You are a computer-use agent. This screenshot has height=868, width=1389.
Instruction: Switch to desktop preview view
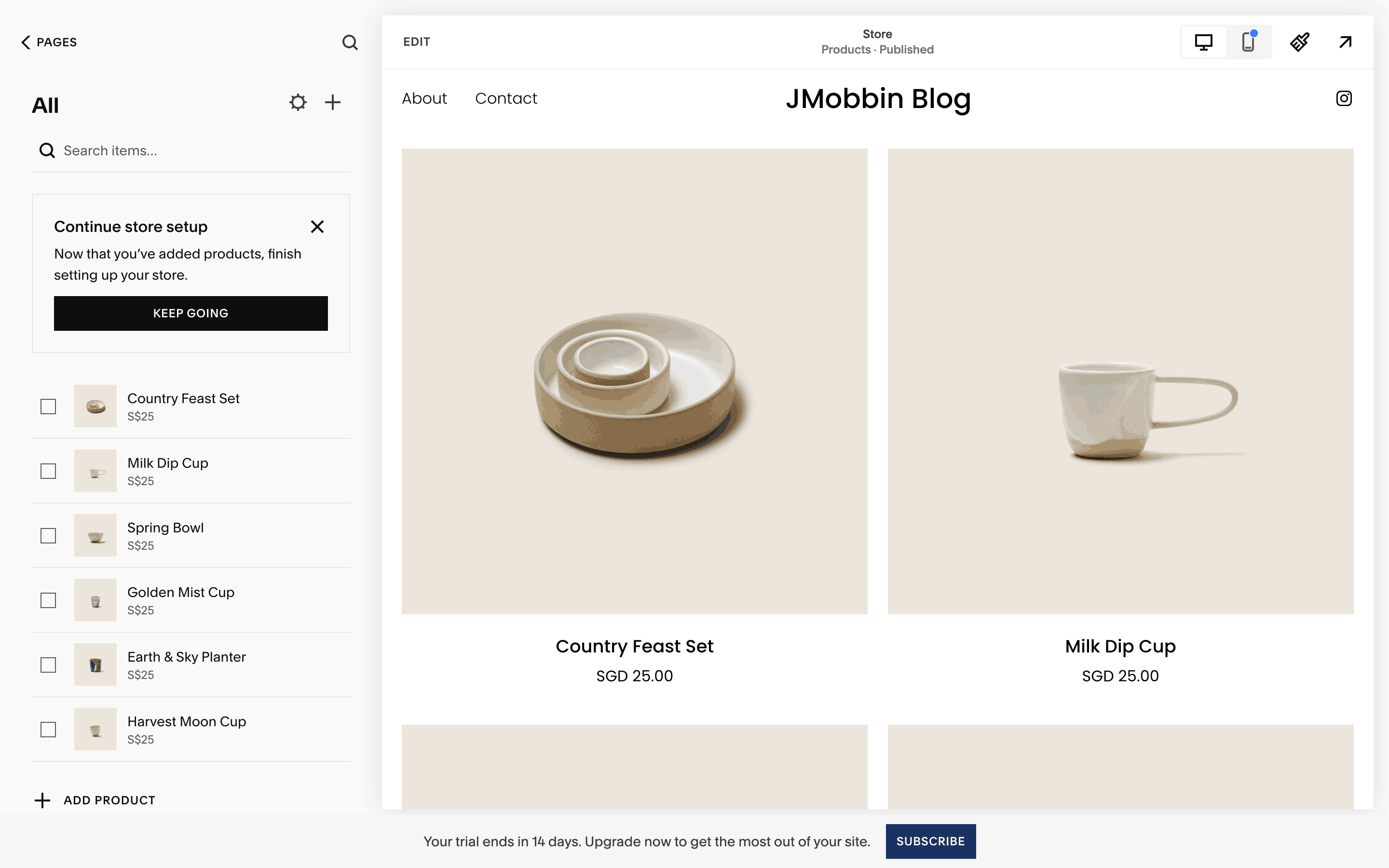point(1203,42)
